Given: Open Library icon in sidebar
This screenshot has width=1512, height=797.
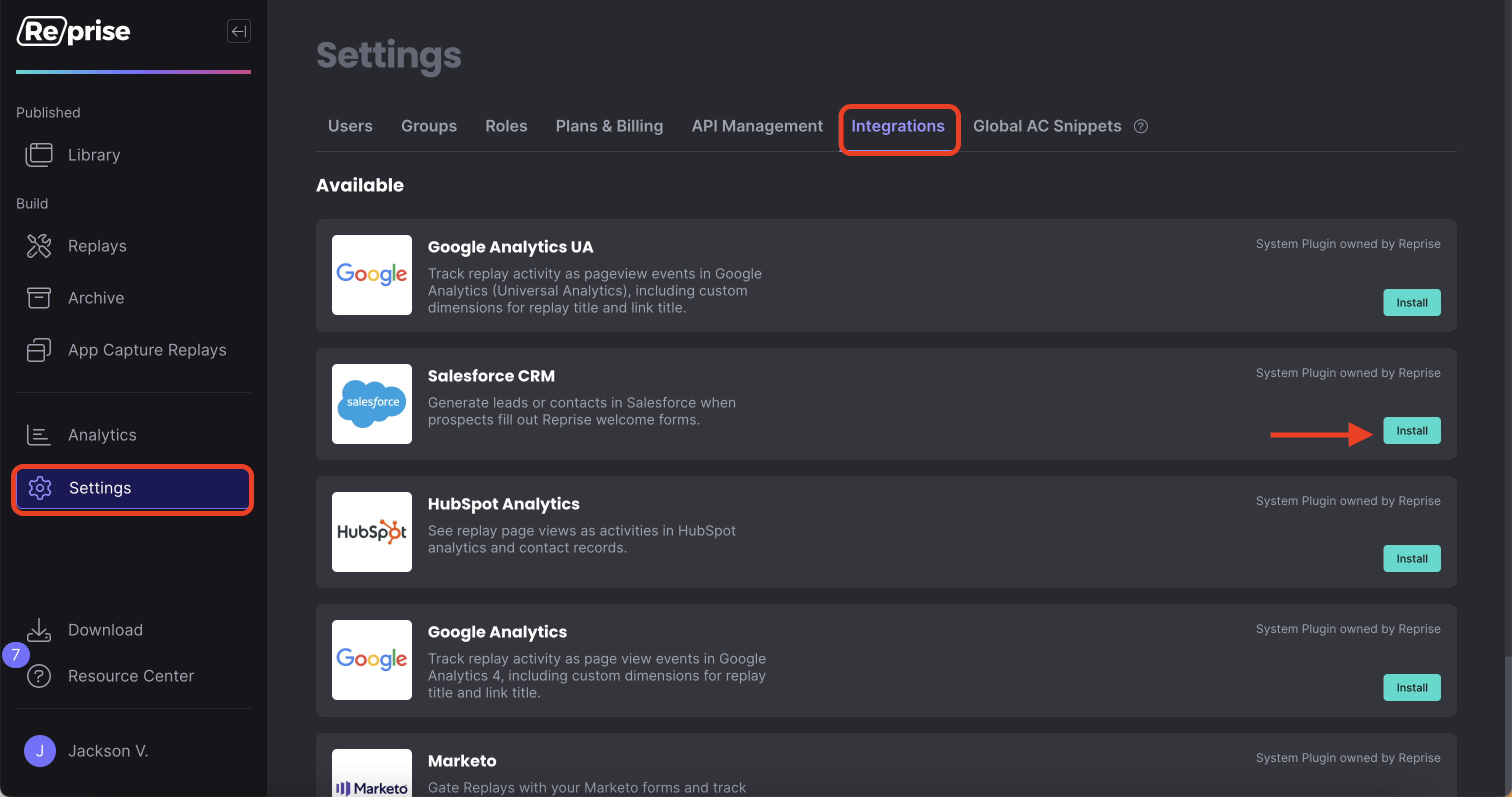Looking at the screenshot, I should coord(38,155).
